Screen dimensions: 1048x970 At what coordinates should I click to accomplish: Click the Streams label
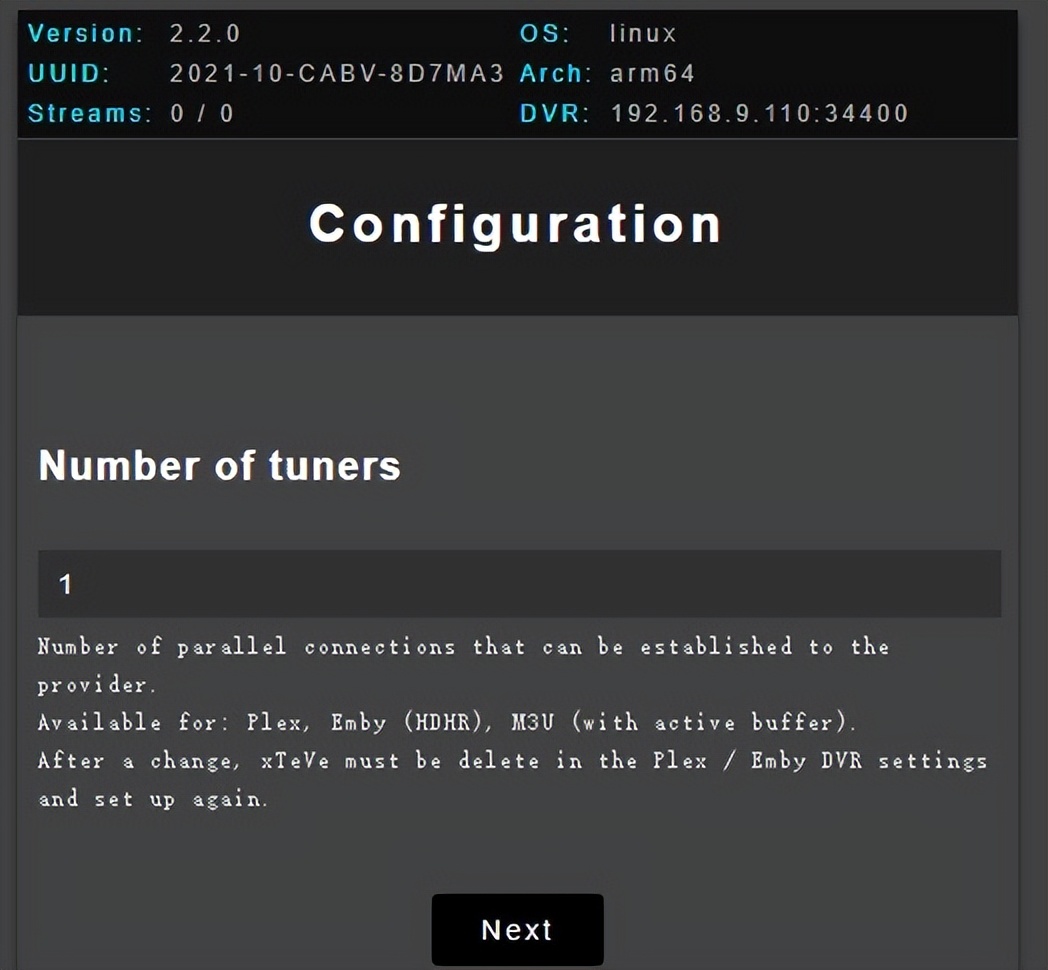click(x=90, y=114)
